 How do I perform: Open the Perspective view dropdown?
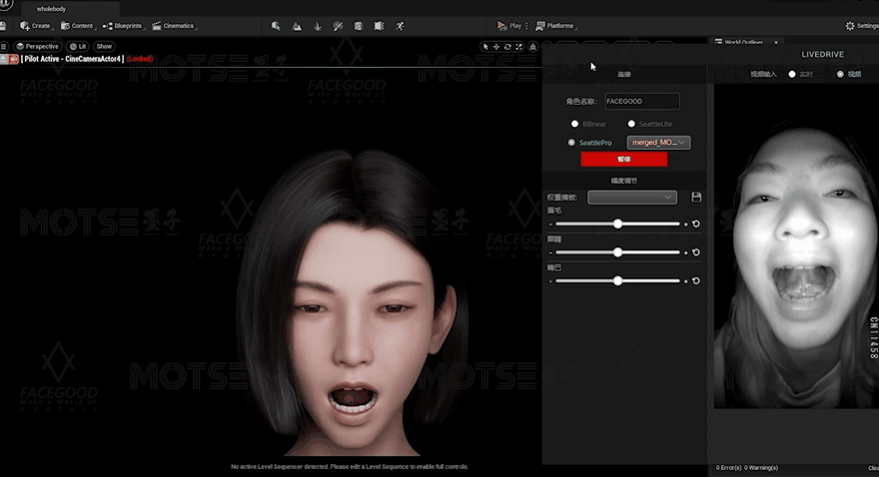click(x=37, y=47)
